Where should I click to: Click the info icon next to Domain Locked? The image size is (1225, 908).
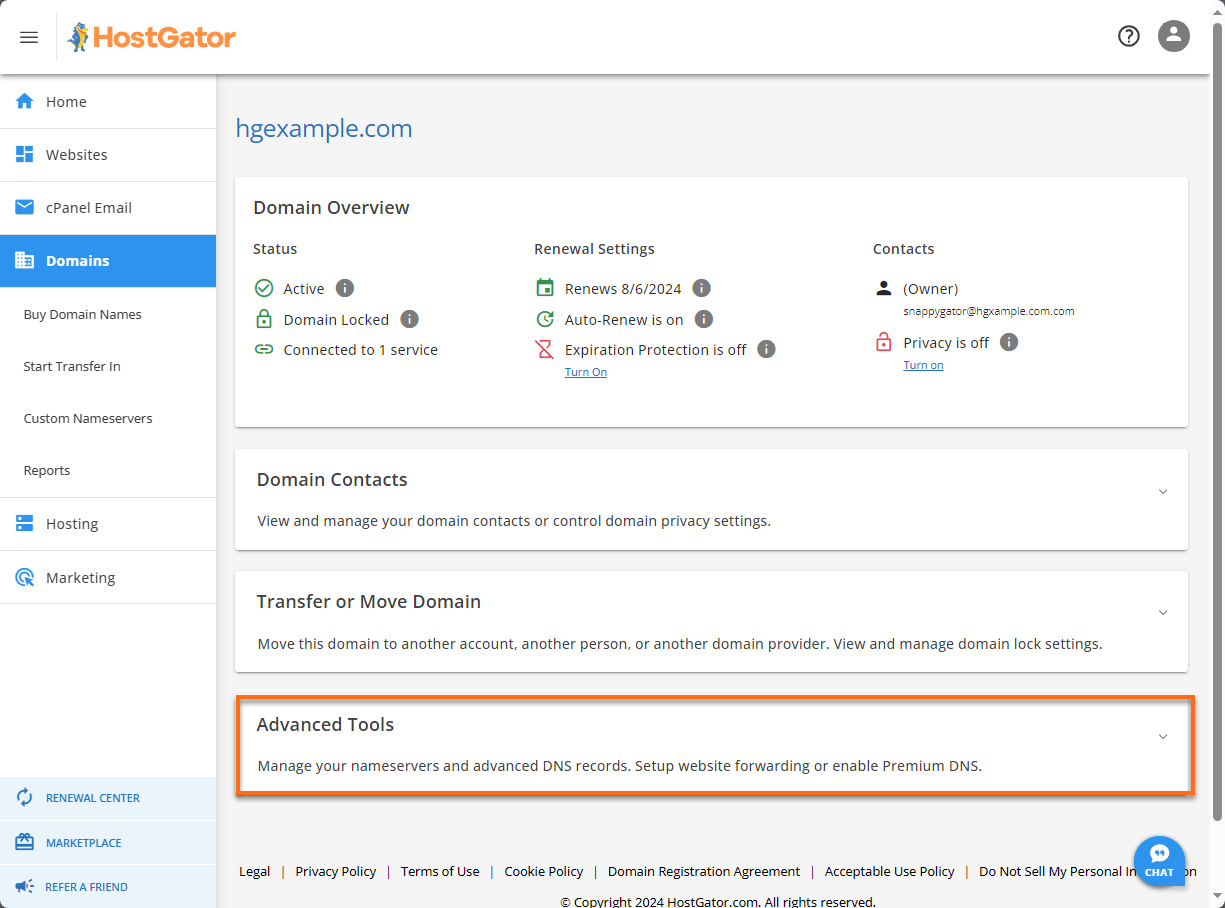click(408, 319)
